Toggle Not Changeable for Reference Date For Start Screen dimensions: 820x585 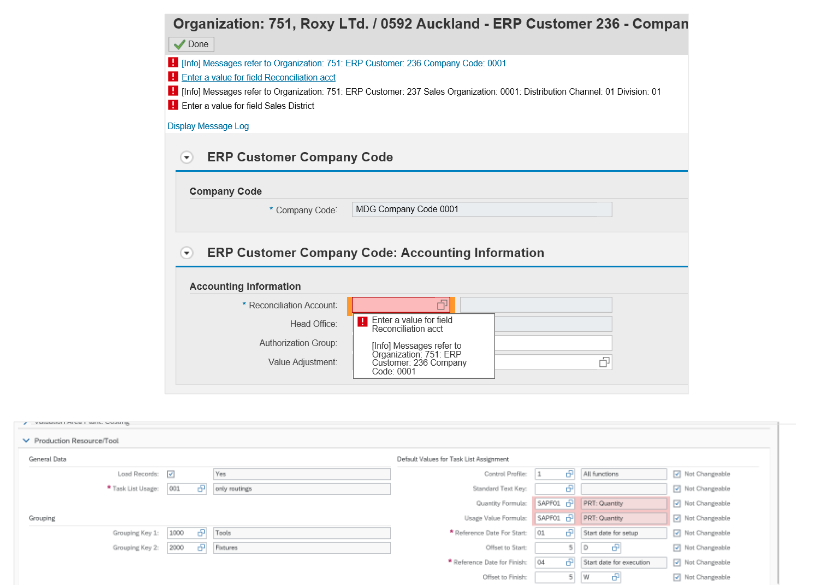pyautogui.click(x=677, y=533)
